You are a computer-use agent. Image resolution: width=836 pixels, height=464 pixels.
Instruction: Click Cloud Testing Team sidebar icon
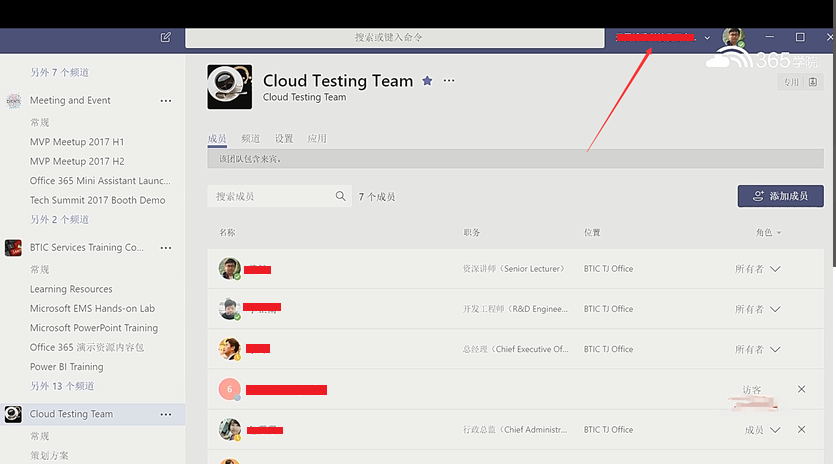tap(13, 414)
